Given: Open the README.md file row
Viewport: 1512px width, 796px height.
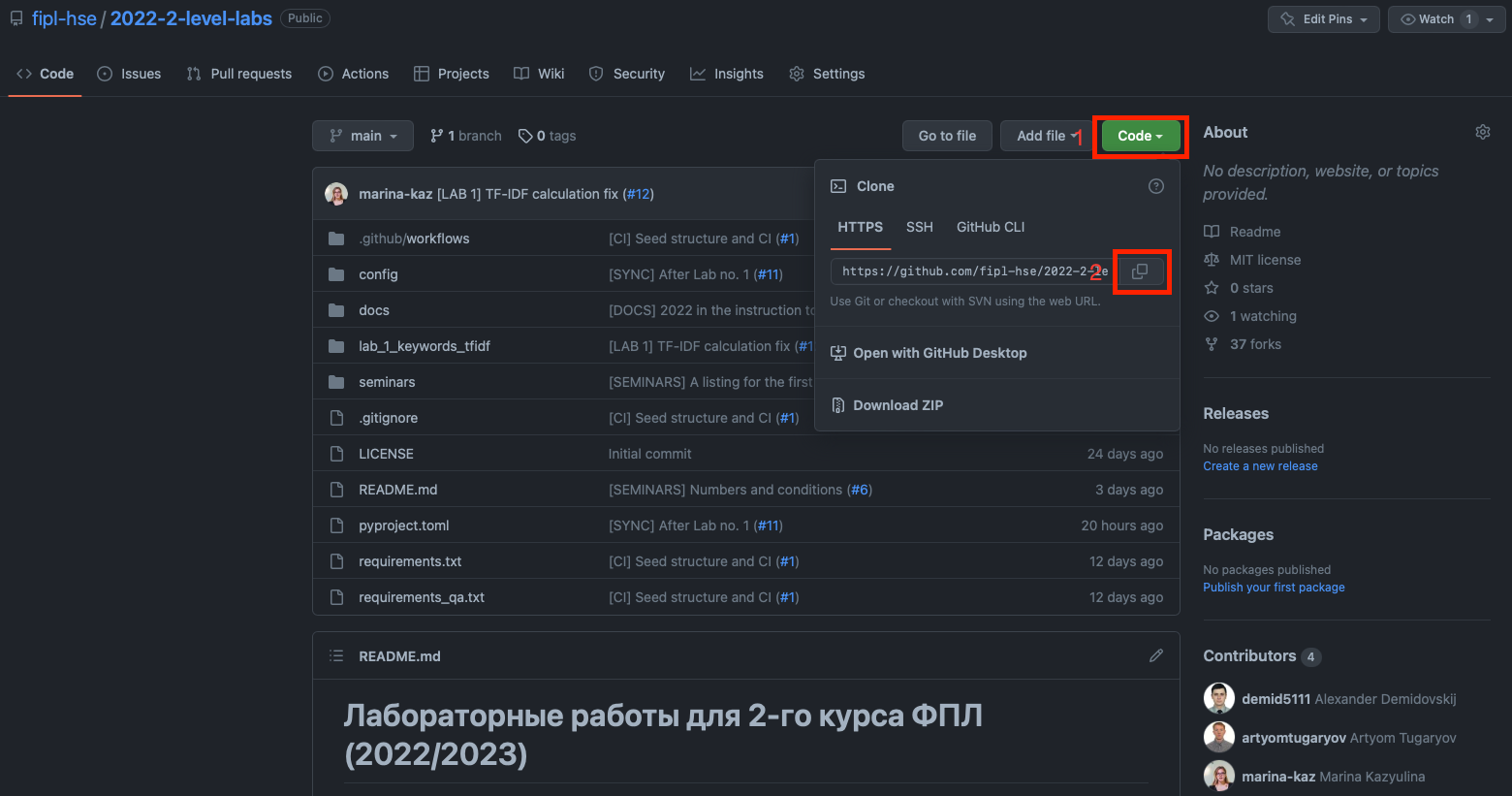Looking at the screenshot, I should 746,490.
